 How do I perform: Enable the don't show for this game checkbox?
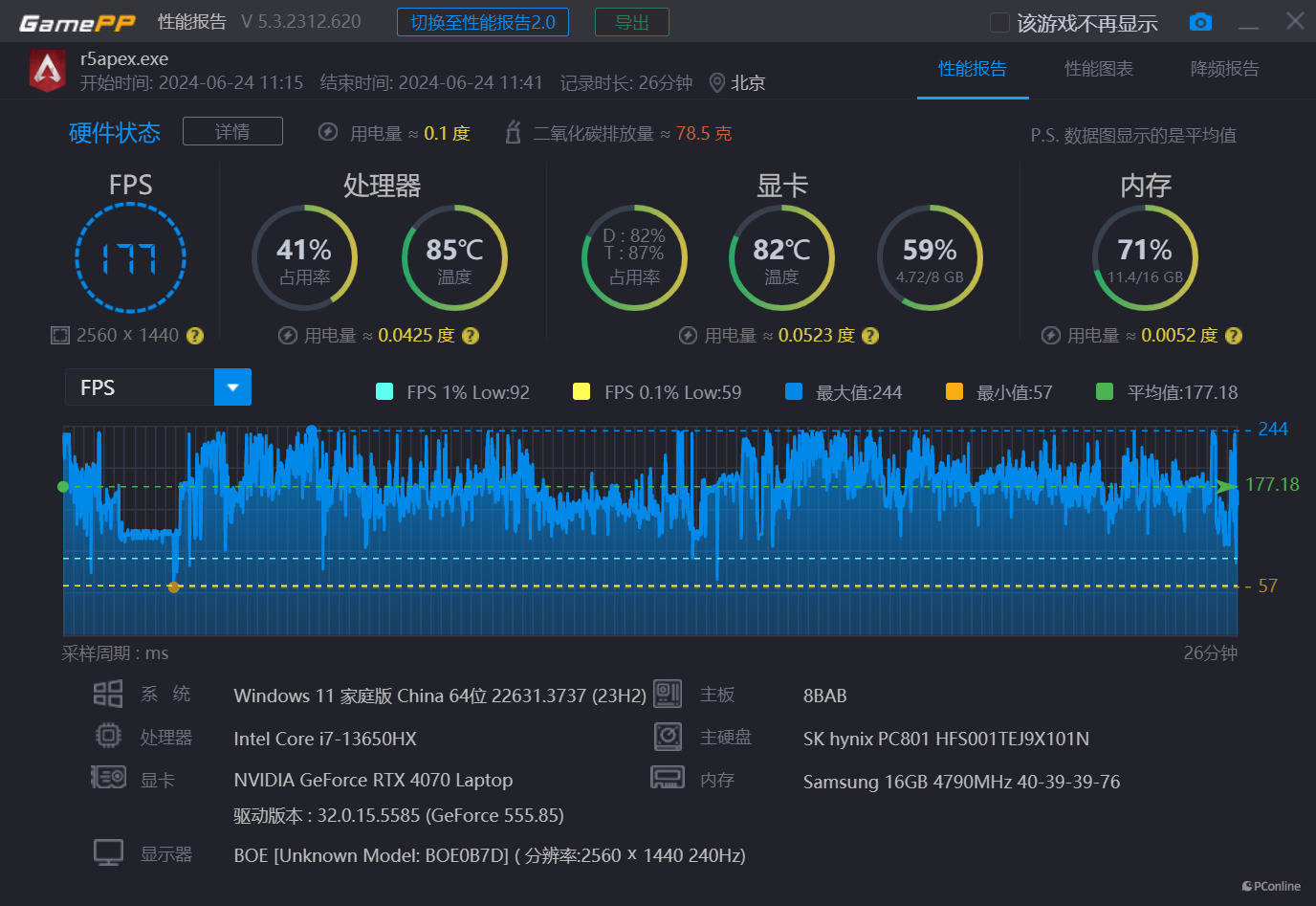(x=999, y=23)
